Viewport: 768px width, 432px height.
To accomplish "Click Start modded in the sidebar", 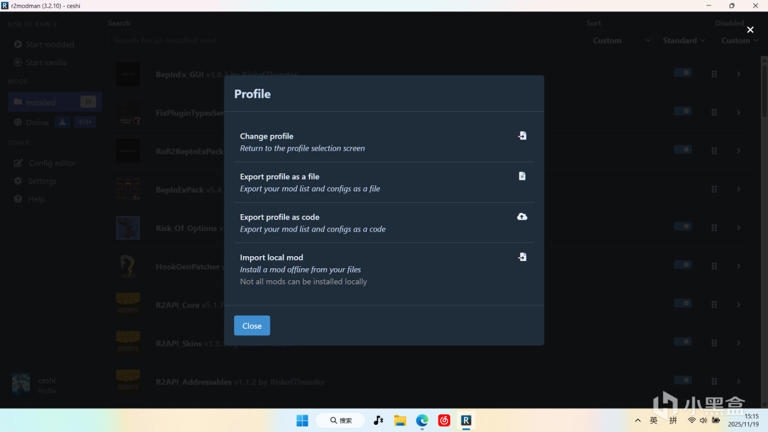I will click(45, 44).
